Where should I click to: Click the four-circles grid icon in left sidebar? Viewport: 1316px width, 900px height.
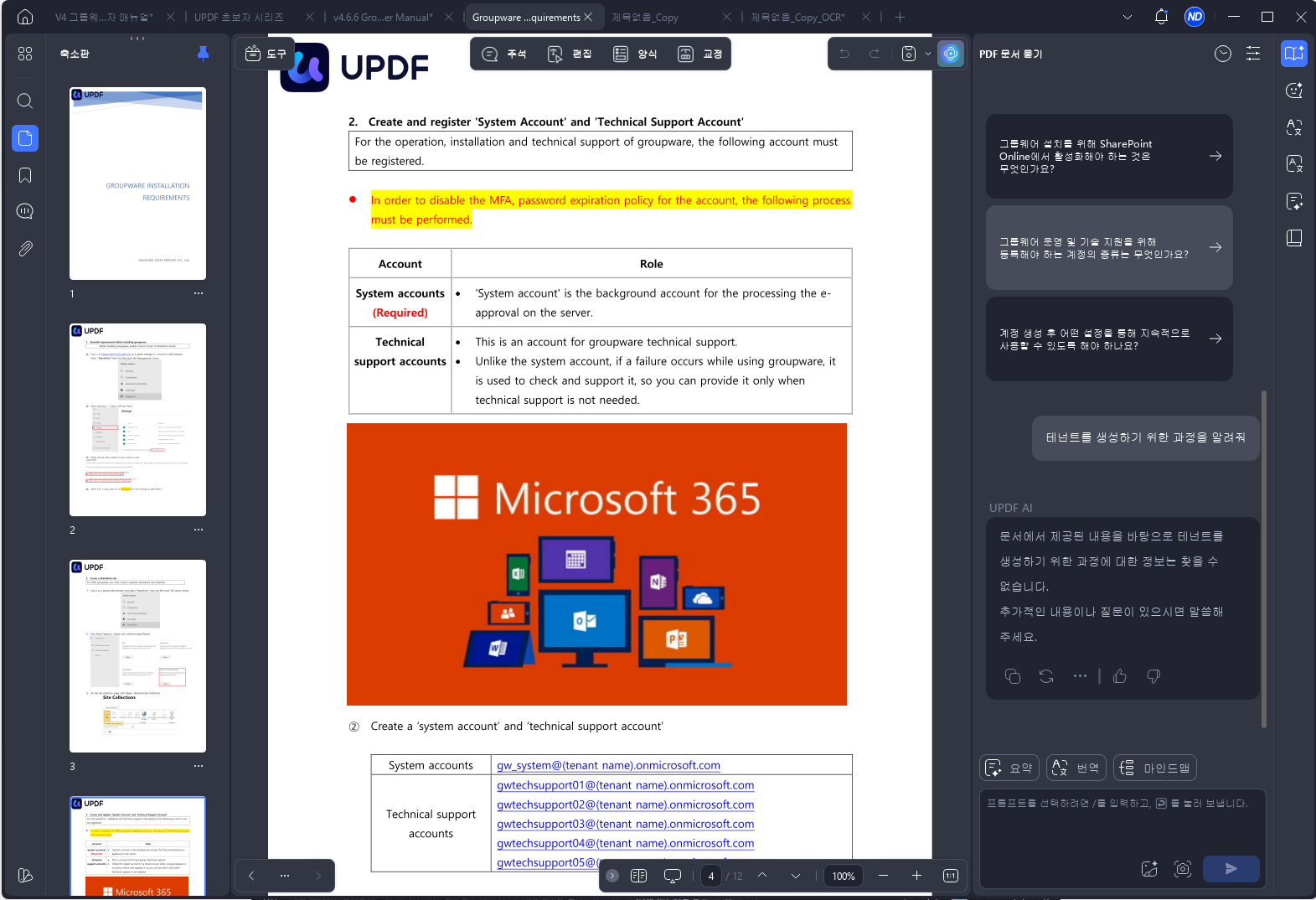[25, 54]
